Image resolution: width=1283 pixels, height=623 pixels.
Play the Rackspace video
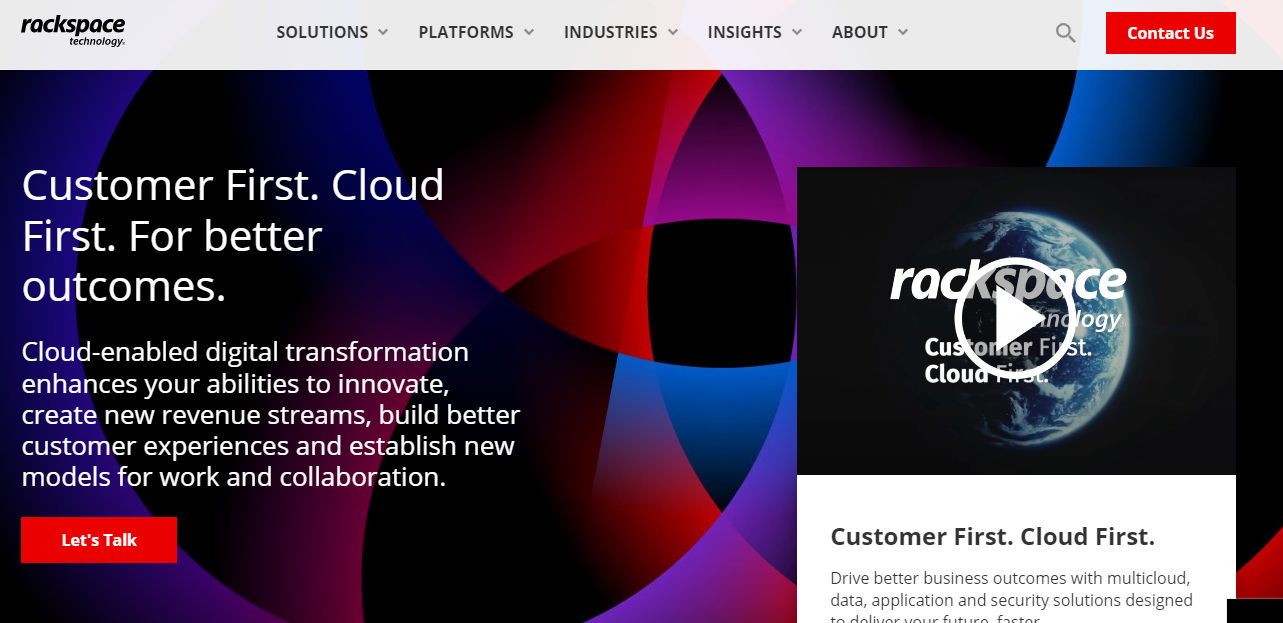tap(1015, 319)
